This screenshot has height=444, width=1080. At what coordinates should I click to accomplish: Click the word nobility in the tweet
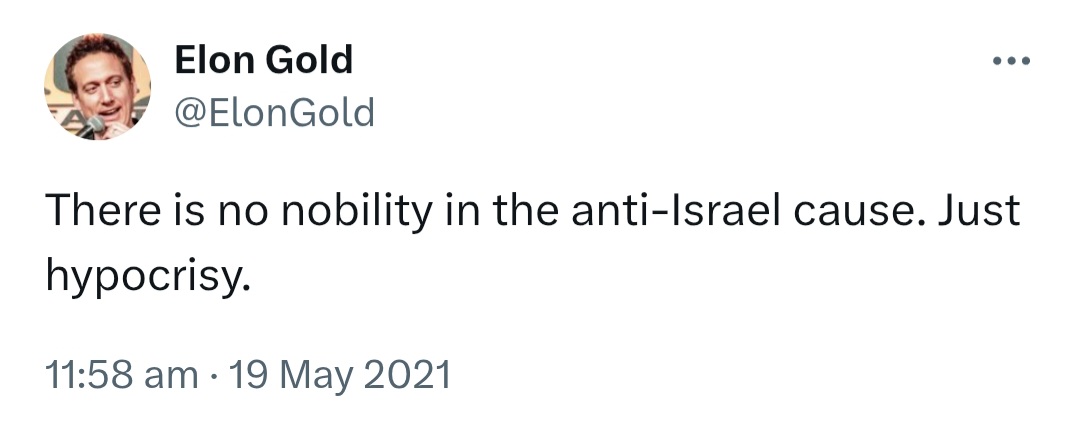tap(357, 212)
